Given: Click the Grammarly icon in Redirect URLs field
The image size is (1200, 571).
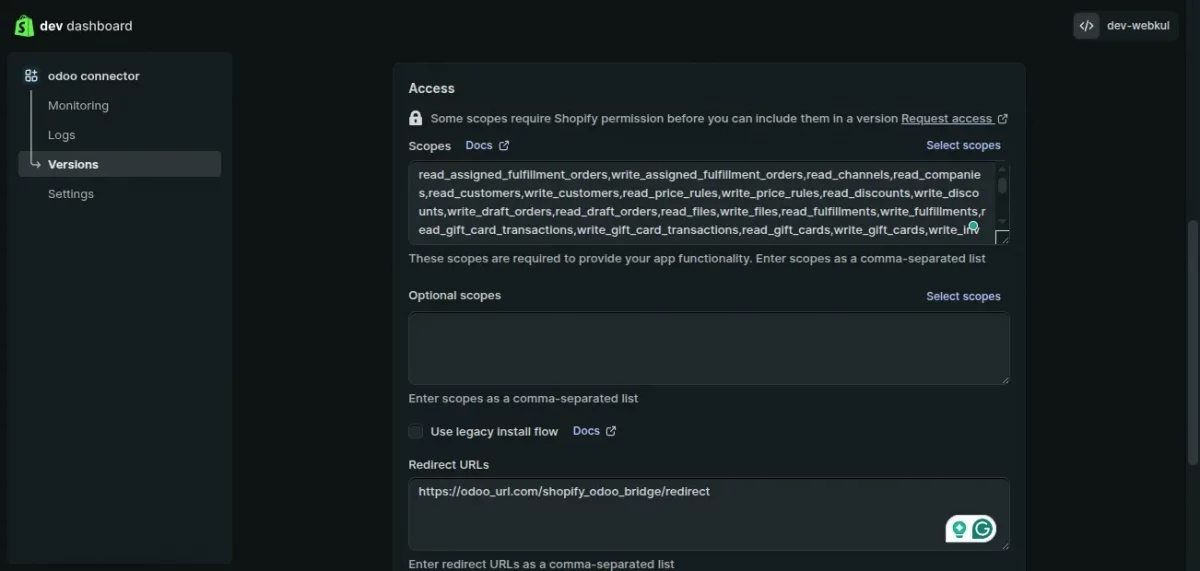Looking at the screenshot, I should pos(983,529).
